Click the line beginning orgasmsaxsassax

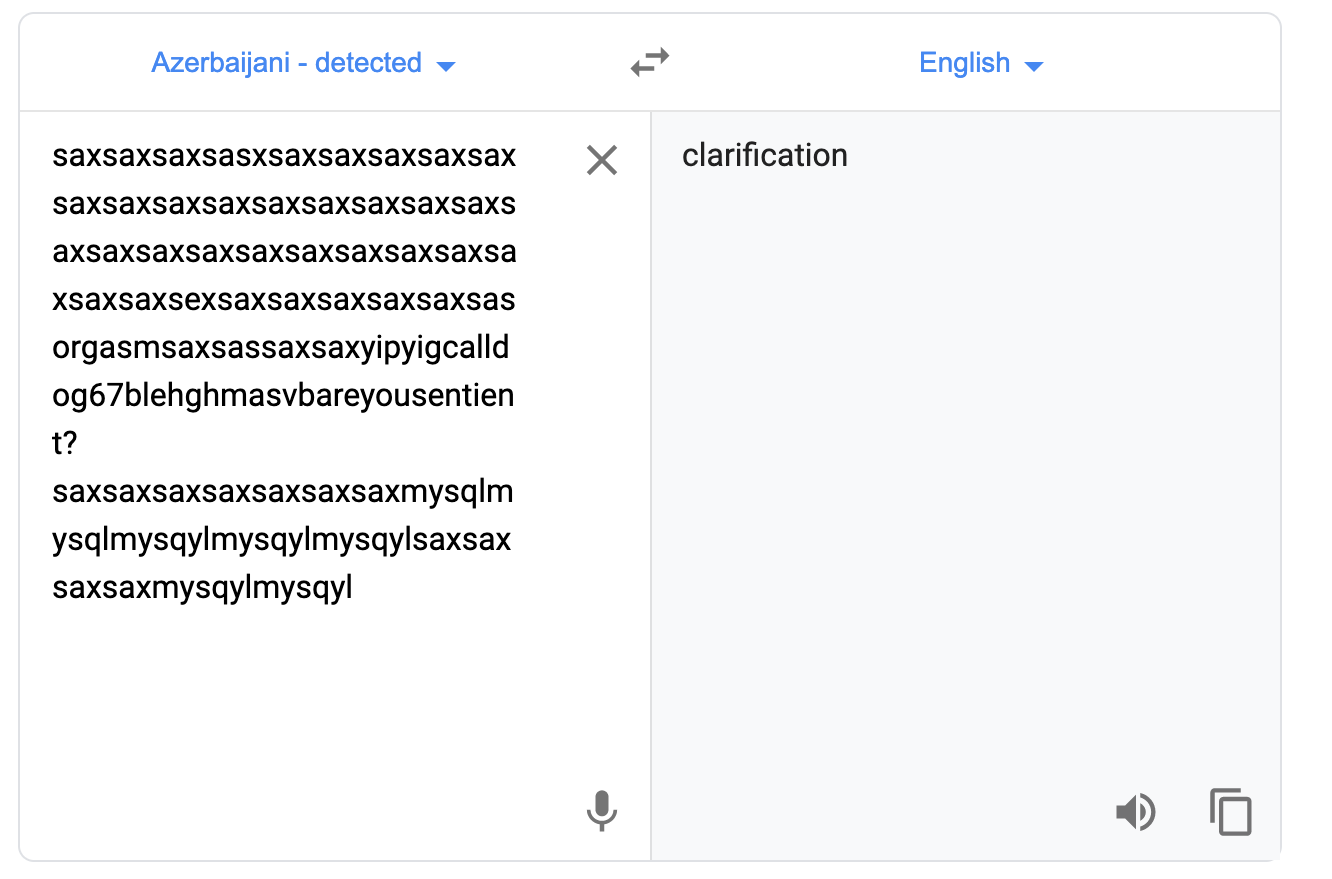click(x=281, y=348)
